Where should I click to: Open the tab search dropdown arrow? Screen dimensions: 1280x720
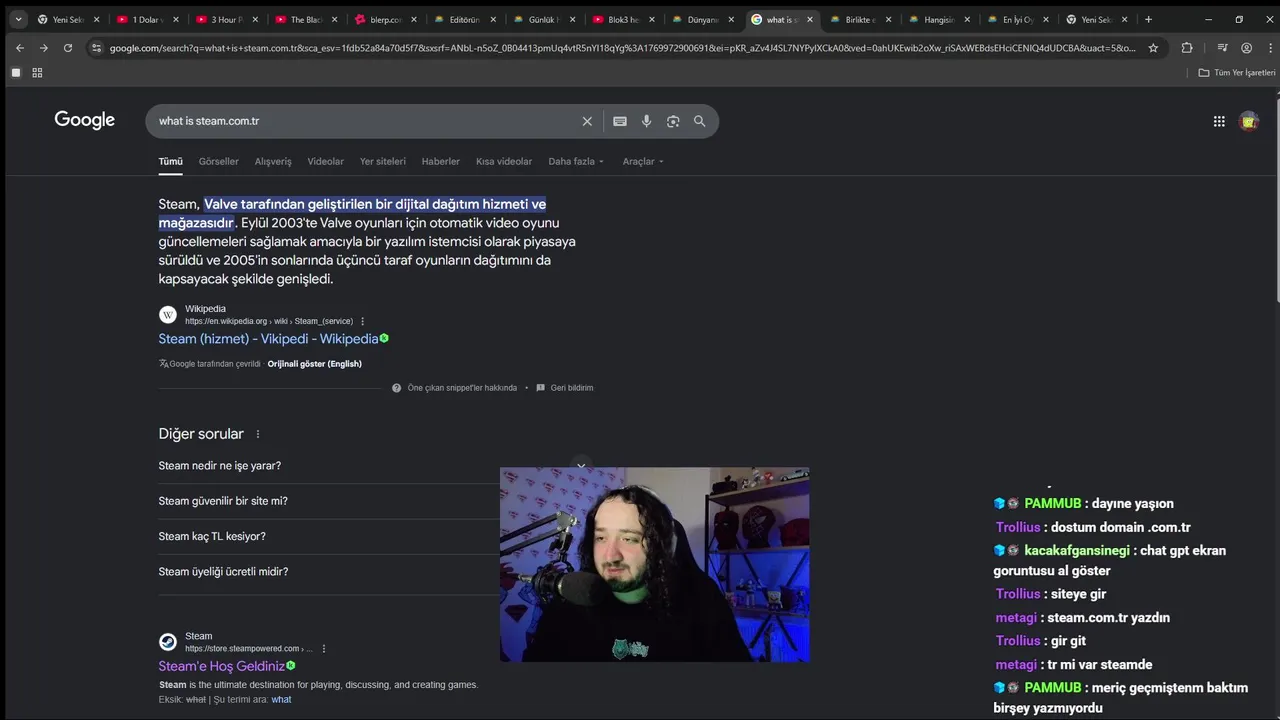point(18,19)
